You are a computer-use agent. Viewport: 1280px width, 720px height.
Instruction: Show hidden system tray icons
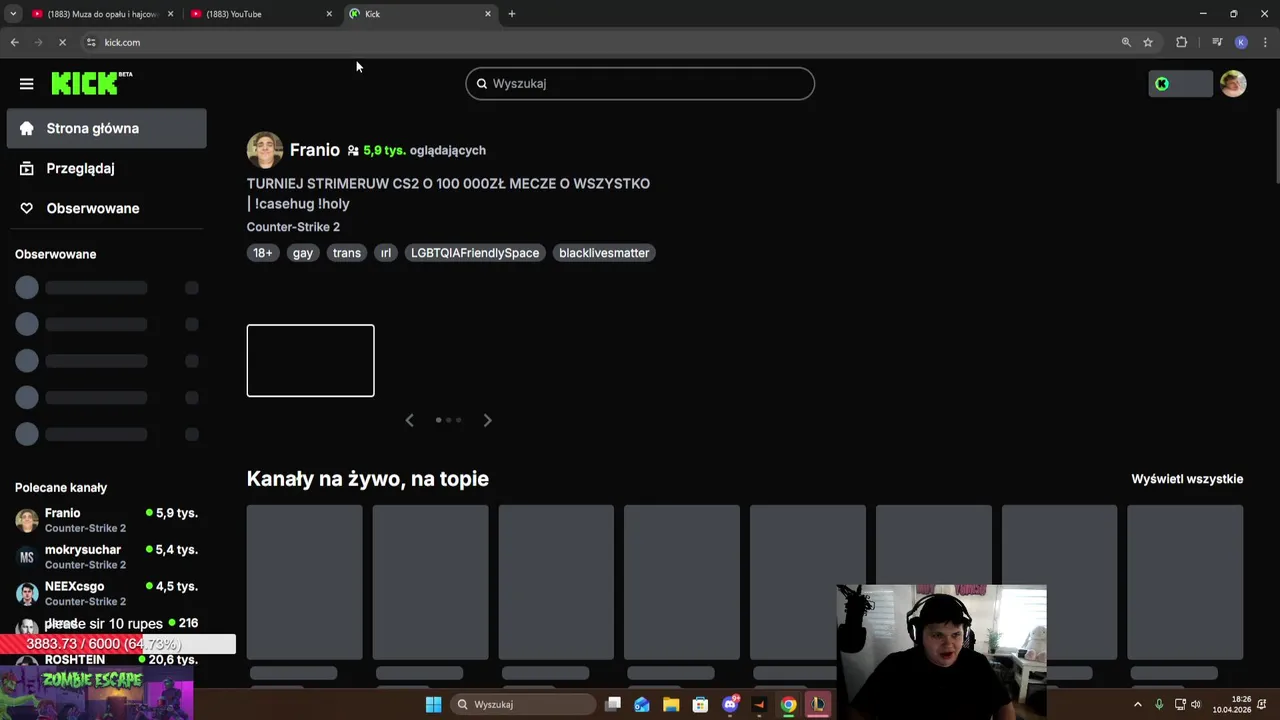1137,704
